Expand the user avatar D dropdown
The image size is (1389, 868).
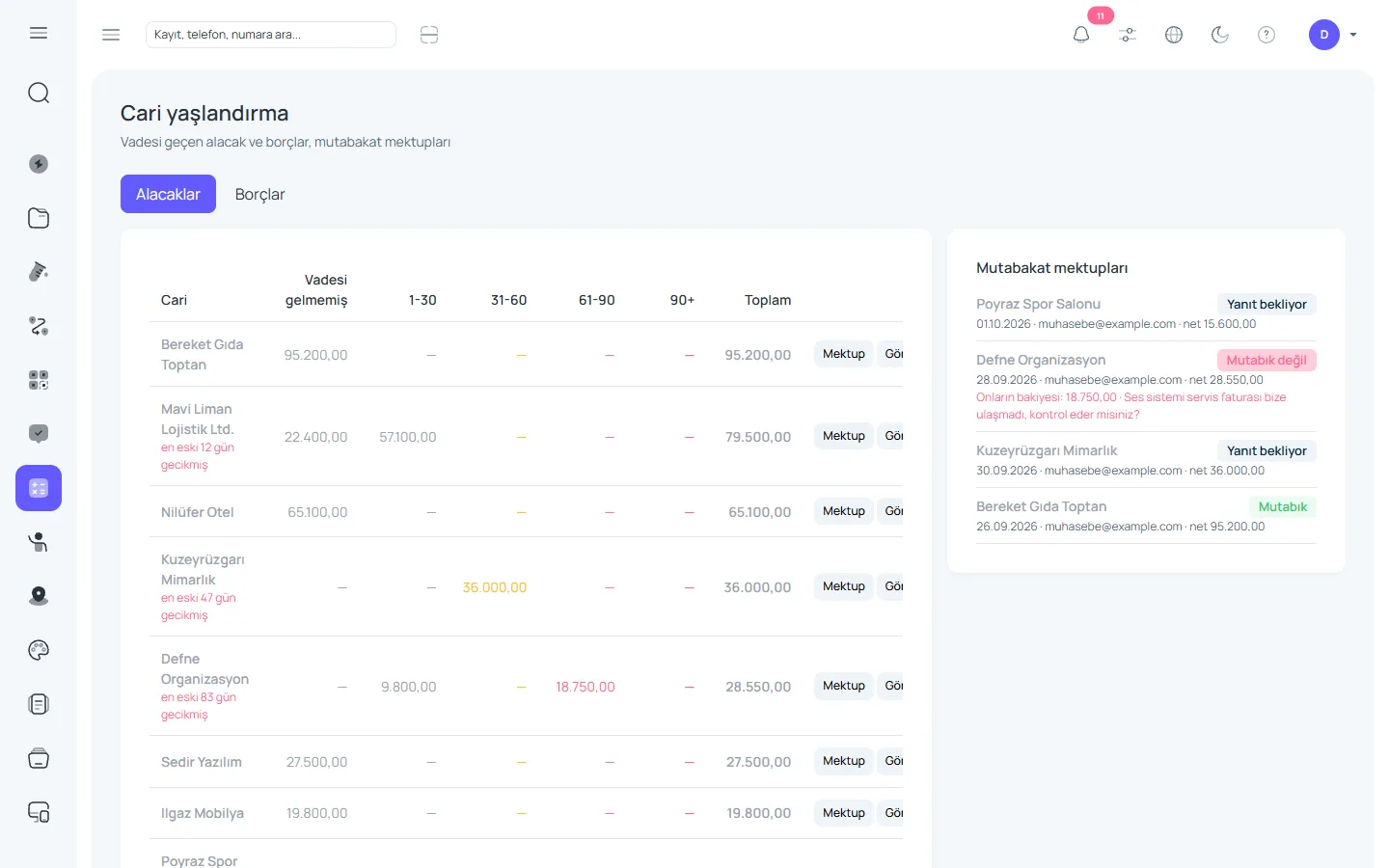(x=1333, y=35)
